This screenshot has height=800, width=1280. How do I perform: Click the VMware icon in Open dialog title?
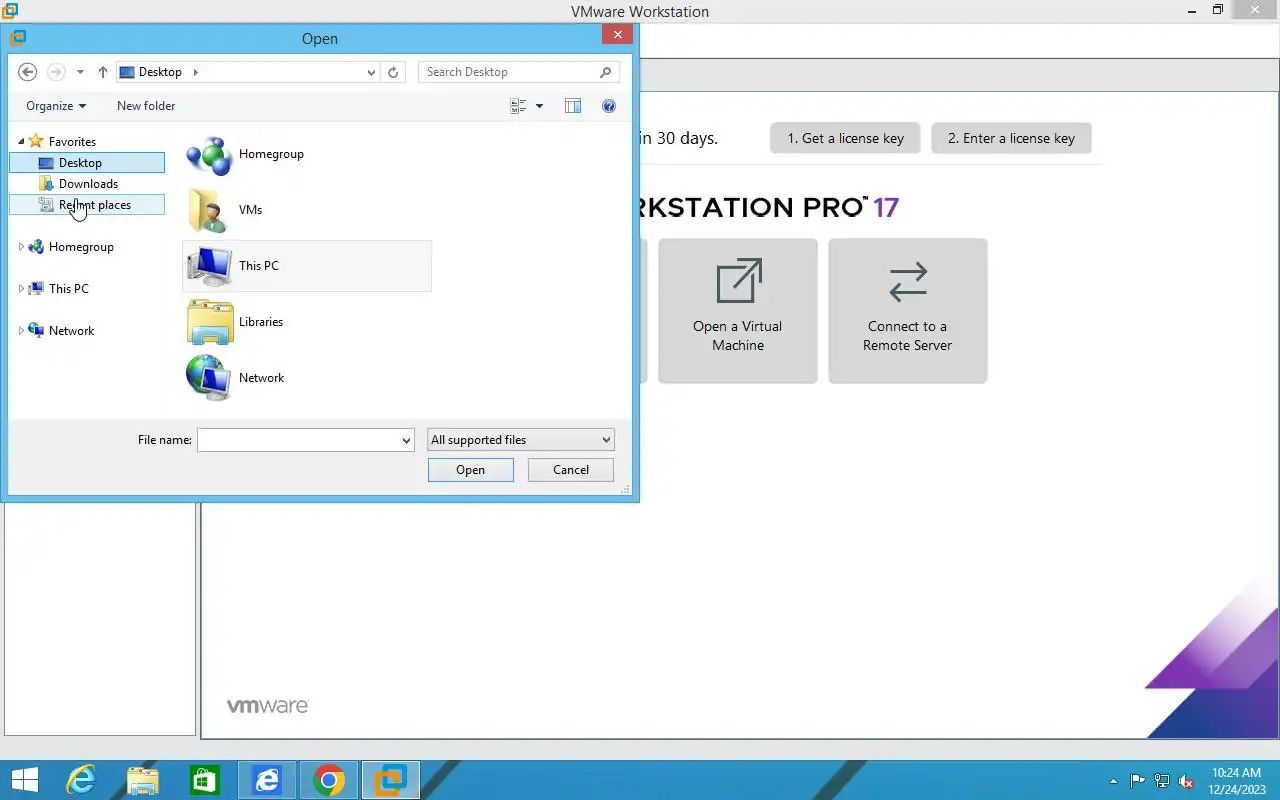click(x=18, y=38)
